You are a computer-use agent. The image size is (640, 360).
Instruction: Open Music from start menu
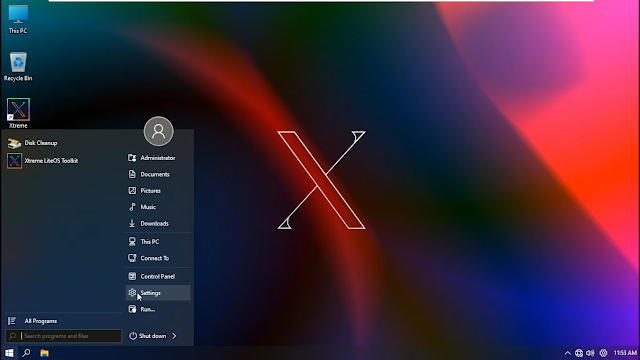tap(158, 207)
